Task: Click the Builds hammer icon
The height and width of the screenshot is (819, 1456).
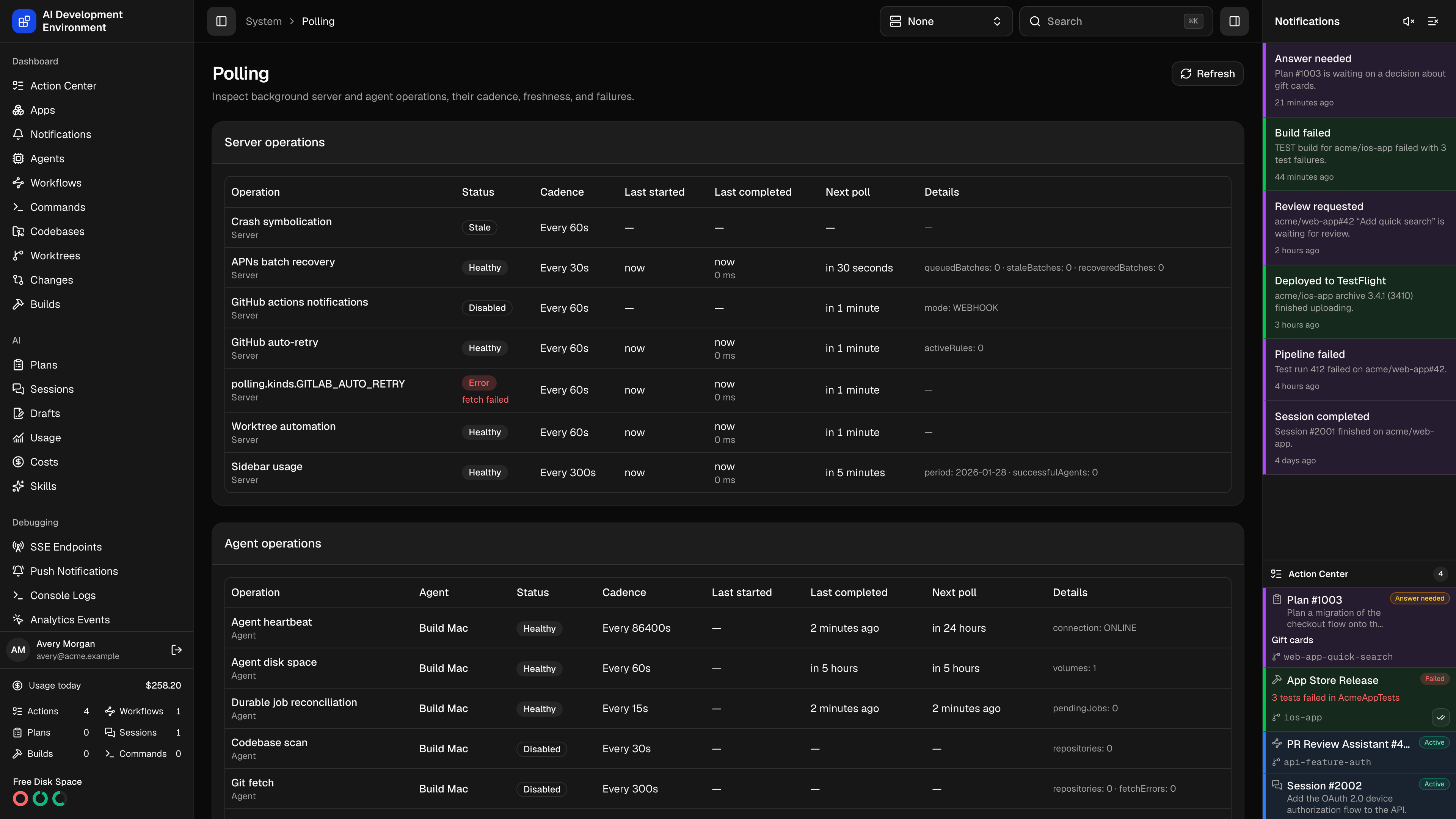Action: tap(18, 304)
